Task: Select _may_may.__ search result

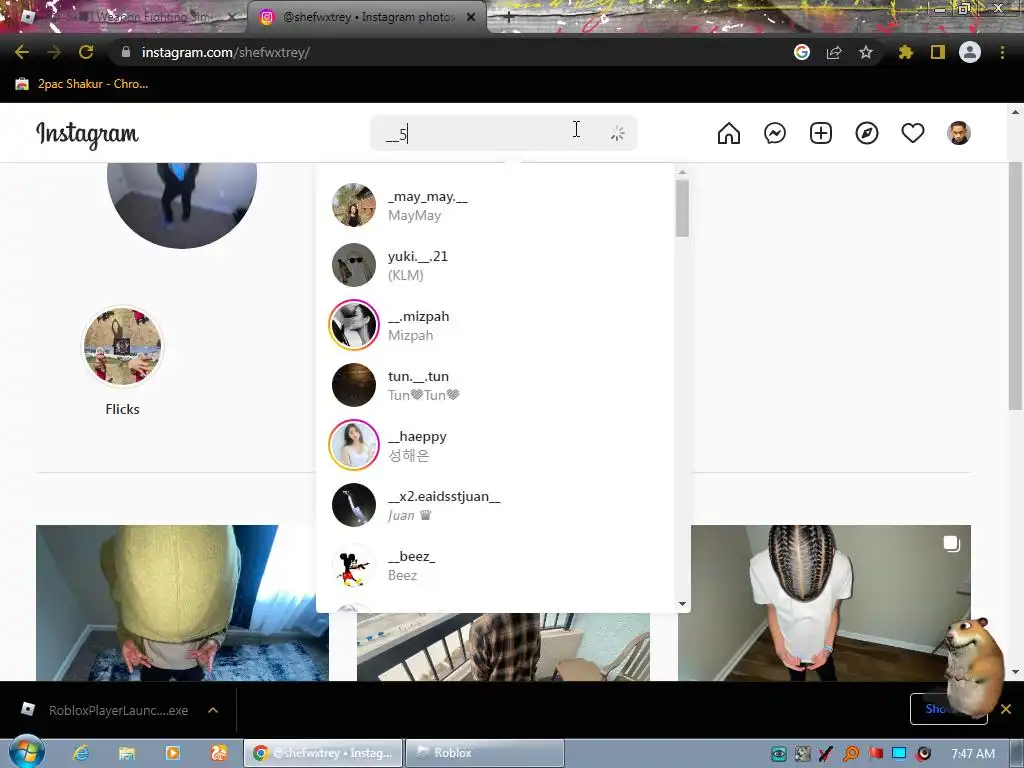Action: pyautogui.click(x=495, y=205)
